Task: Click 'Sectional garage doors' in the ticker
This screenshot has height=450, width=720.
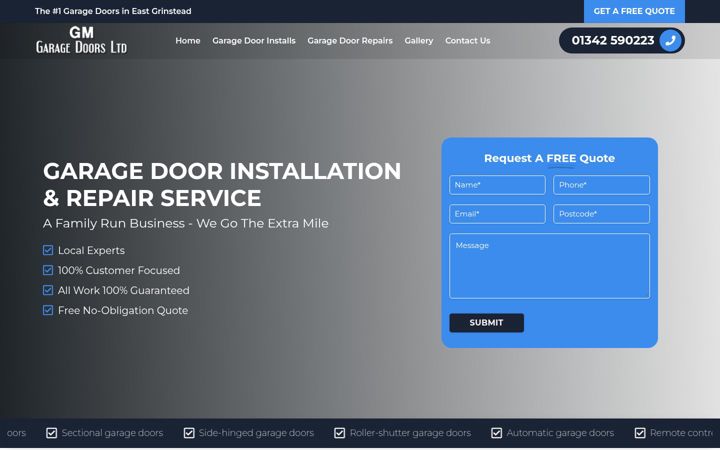Action: (112, 433)
